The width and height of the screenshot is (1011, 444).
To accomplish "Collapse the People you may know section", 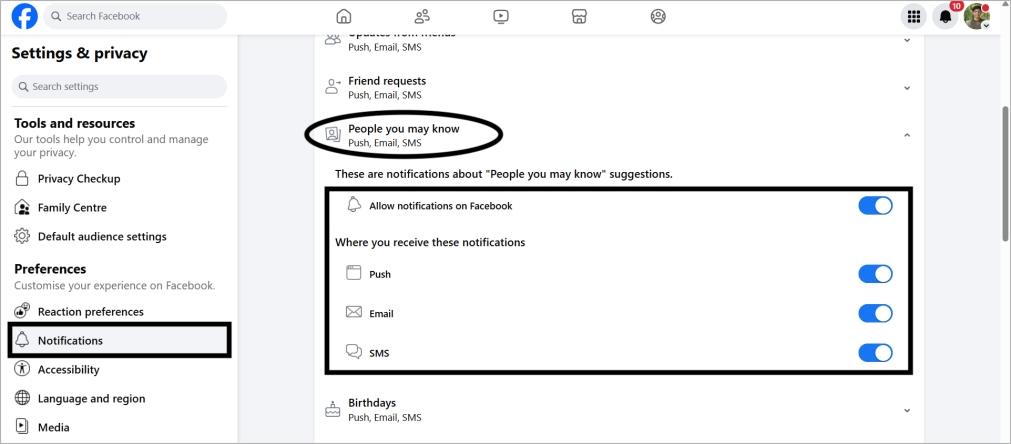I will (907, 135).
